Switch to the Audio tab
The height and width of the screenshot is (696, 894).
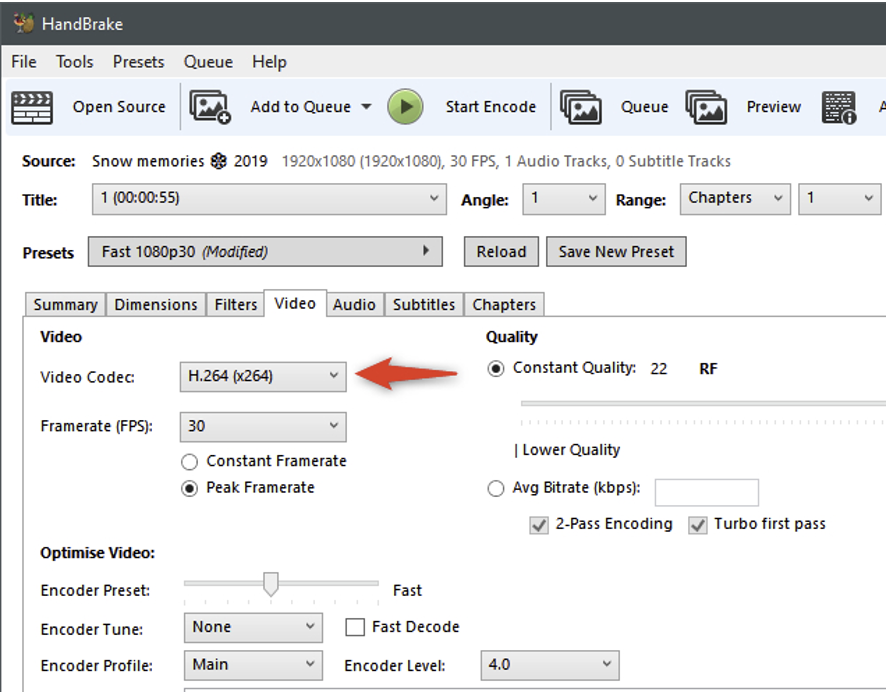click(x=354, y=304)
